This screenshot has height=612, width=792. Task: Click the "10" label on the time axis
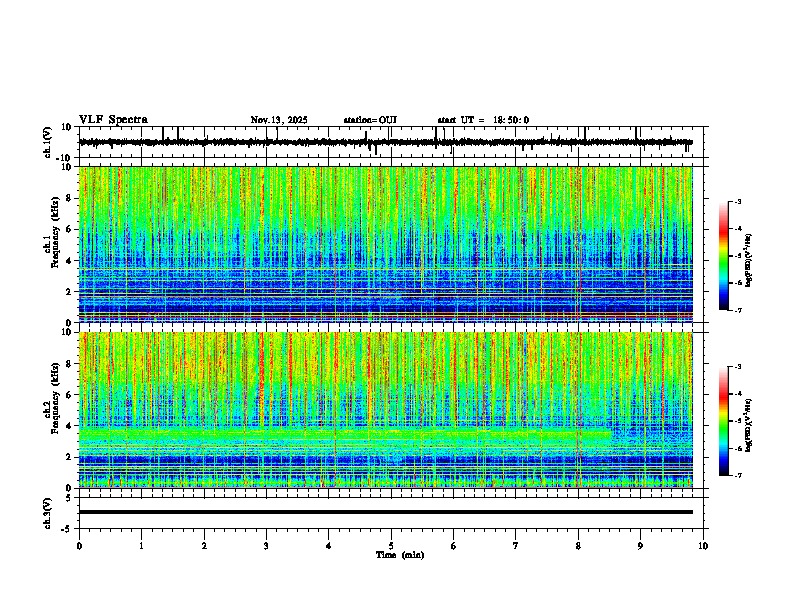(x=703, y=546)
